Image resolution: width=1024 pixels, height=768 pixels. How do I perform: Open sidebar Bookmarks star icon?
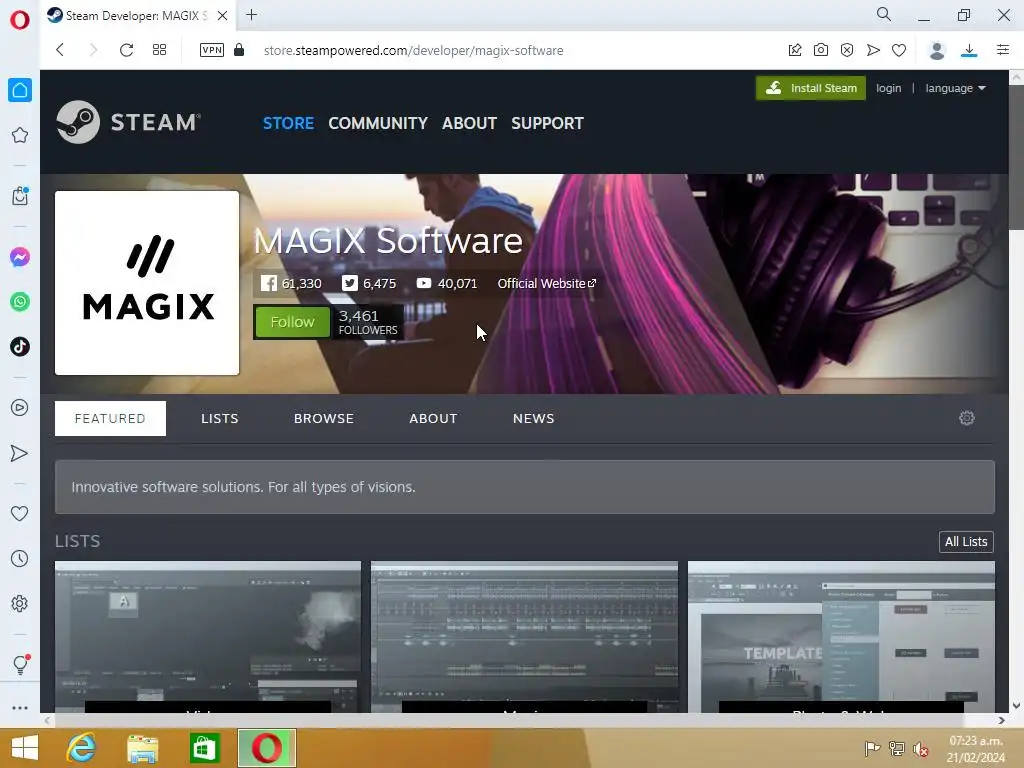coord(20,135)
